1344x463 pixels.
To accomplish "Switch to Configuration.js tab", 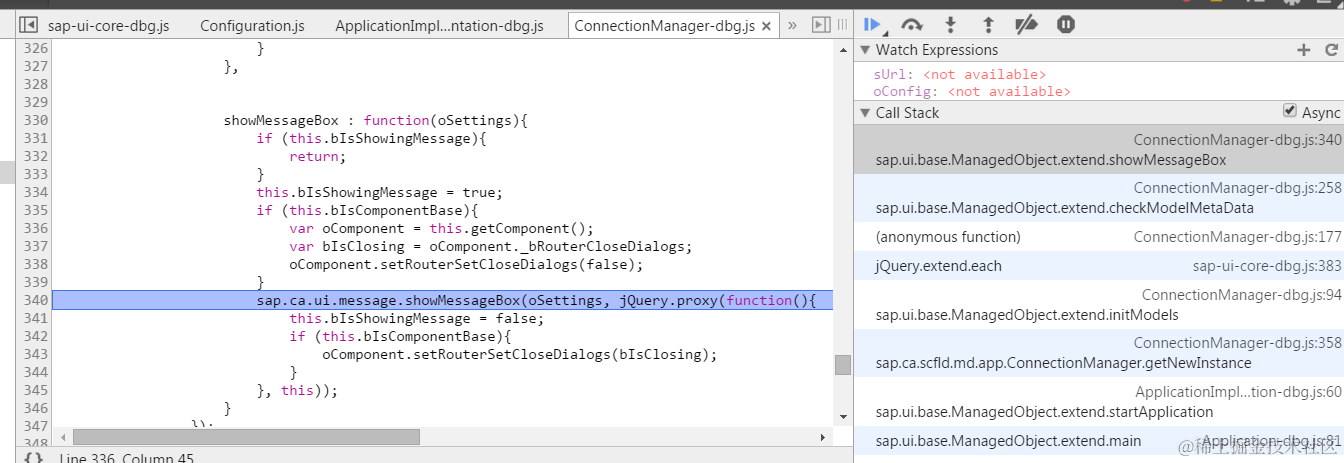I will [x=253, y=26].
